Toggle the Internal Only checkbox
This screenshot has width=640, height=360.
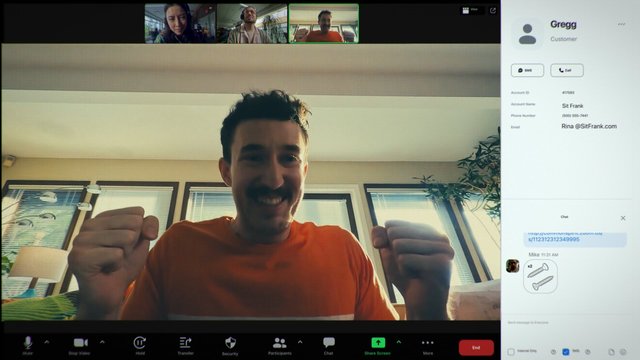[x=511, y=351]
